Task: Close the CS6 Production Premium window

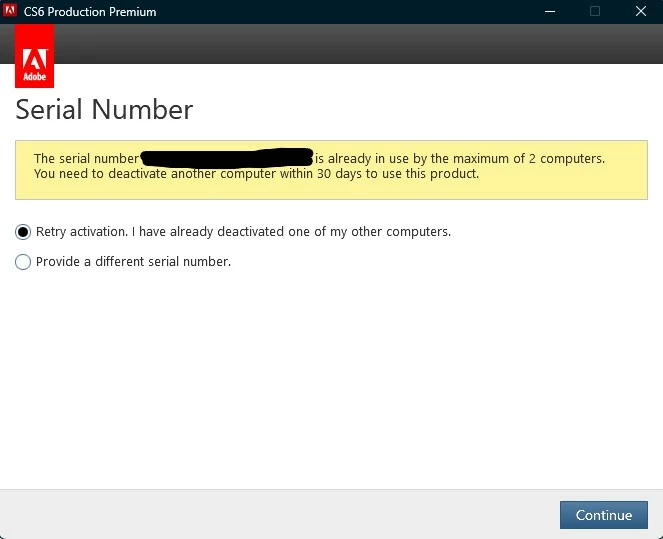Action: 641,11
